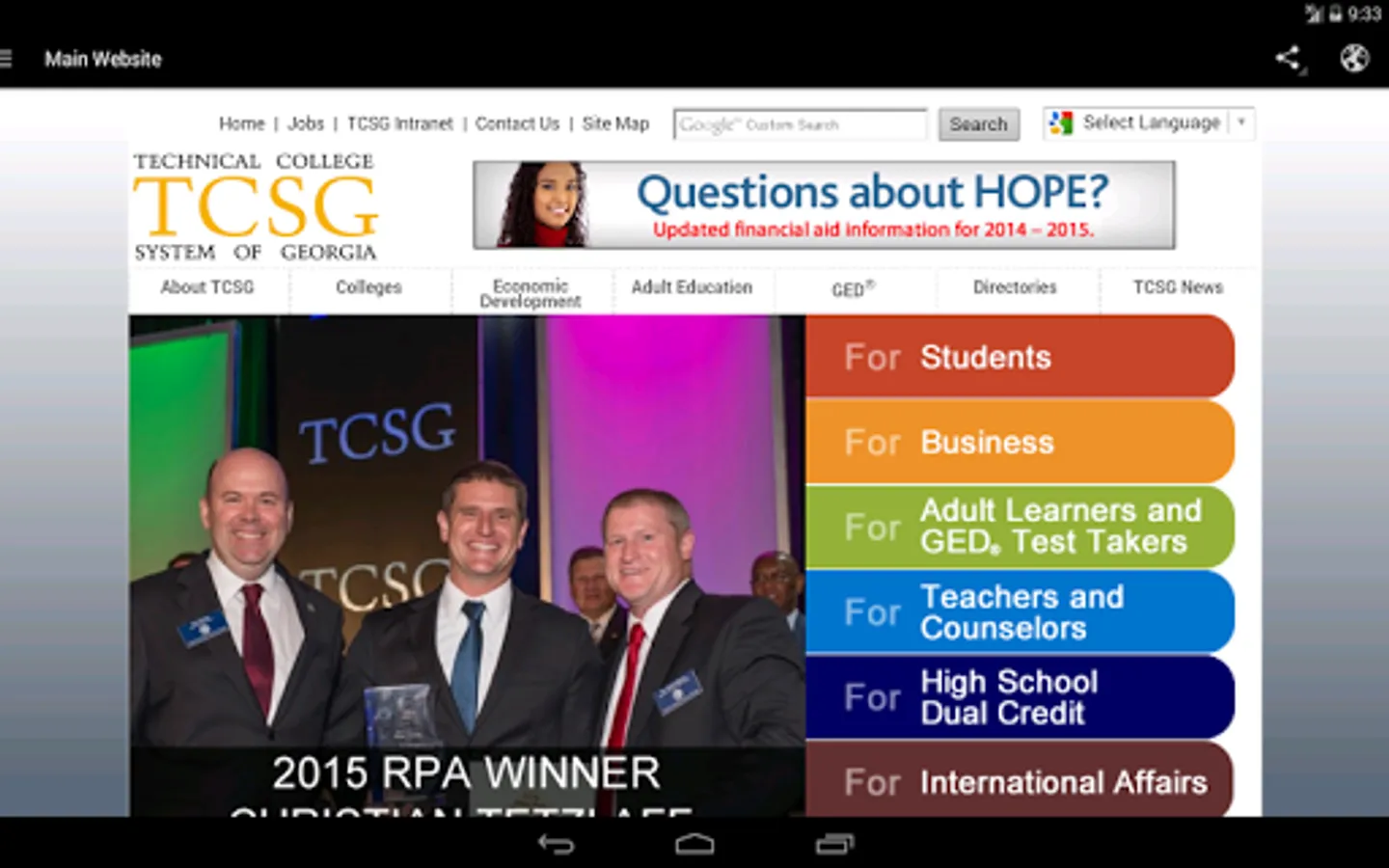Open the Colleges menu
Screen dimensions: 1389x868
368,287
